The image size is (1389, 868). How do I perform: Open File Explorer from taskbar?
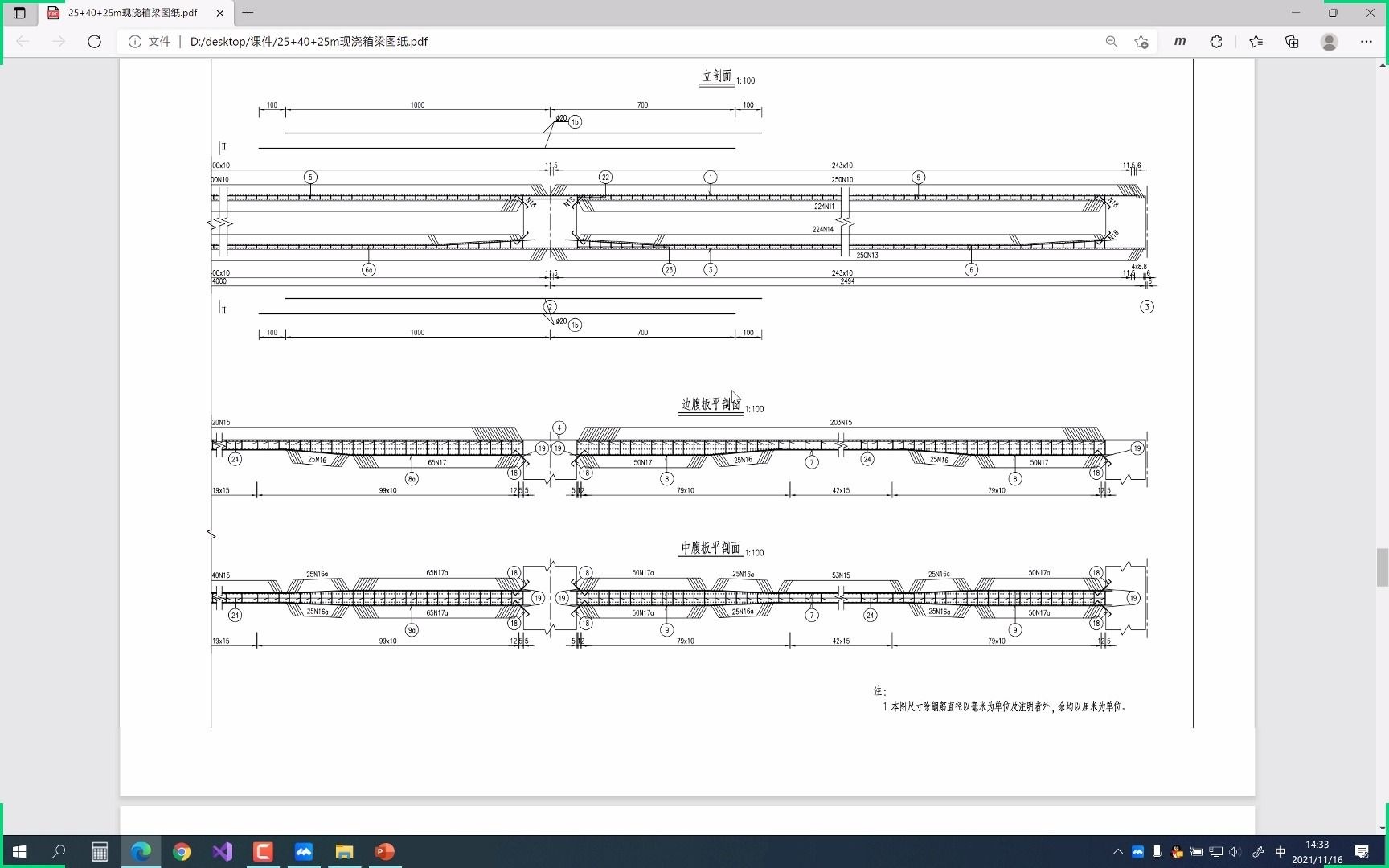tap(344, 852)
